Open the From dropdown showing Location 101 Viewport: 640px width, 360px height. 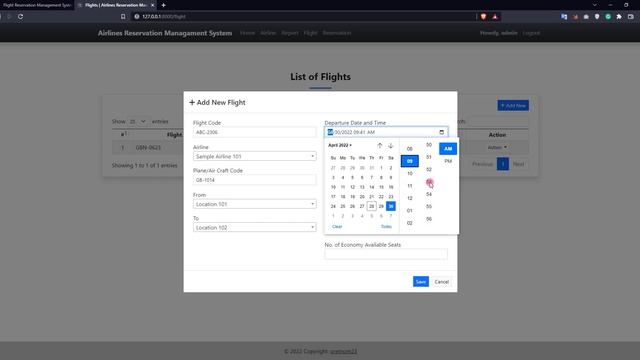[x=254, y=204]
